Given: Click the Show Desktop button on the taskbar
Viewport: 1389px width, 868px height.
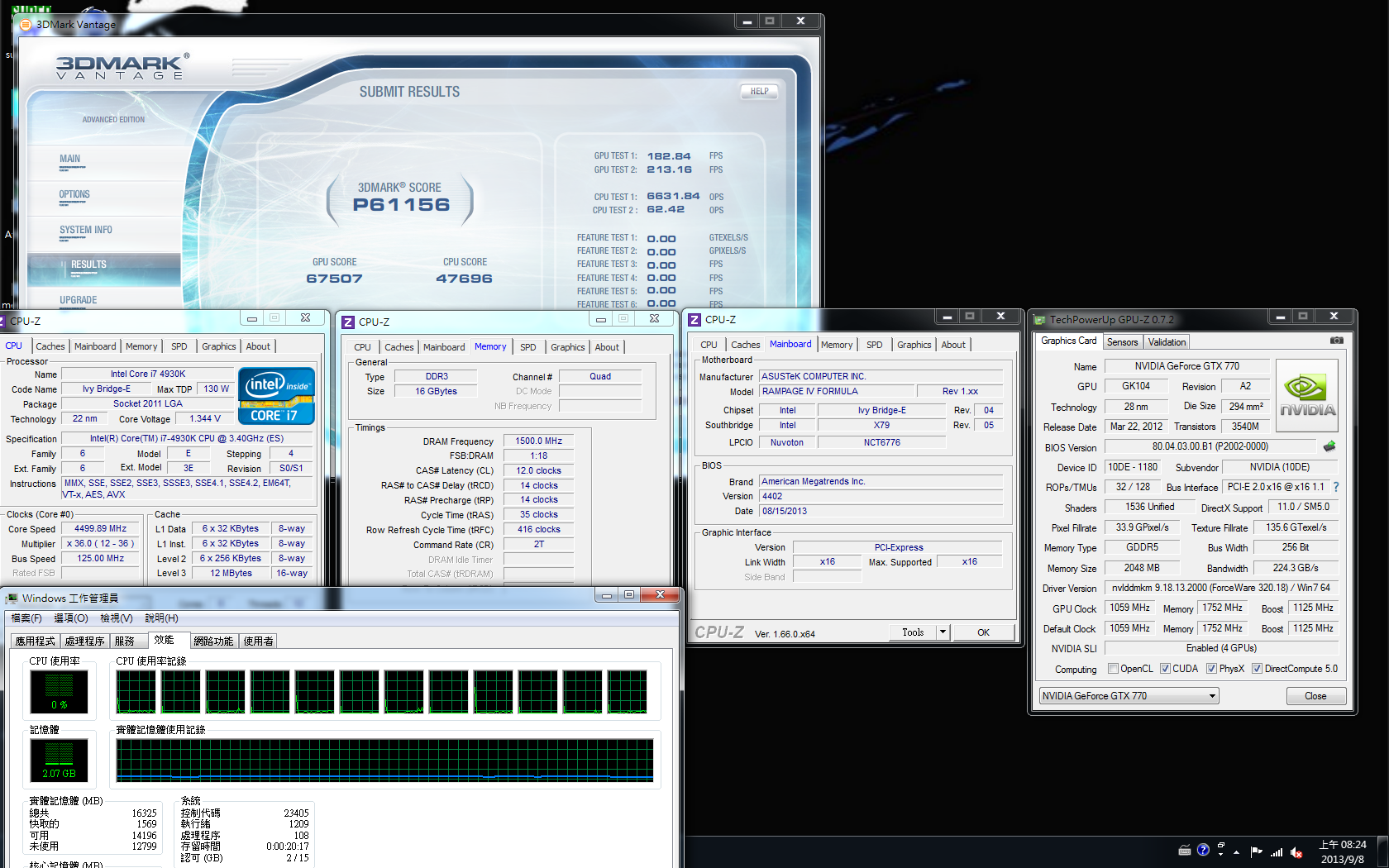Looking at the screenshot, I should (1382, 851).
